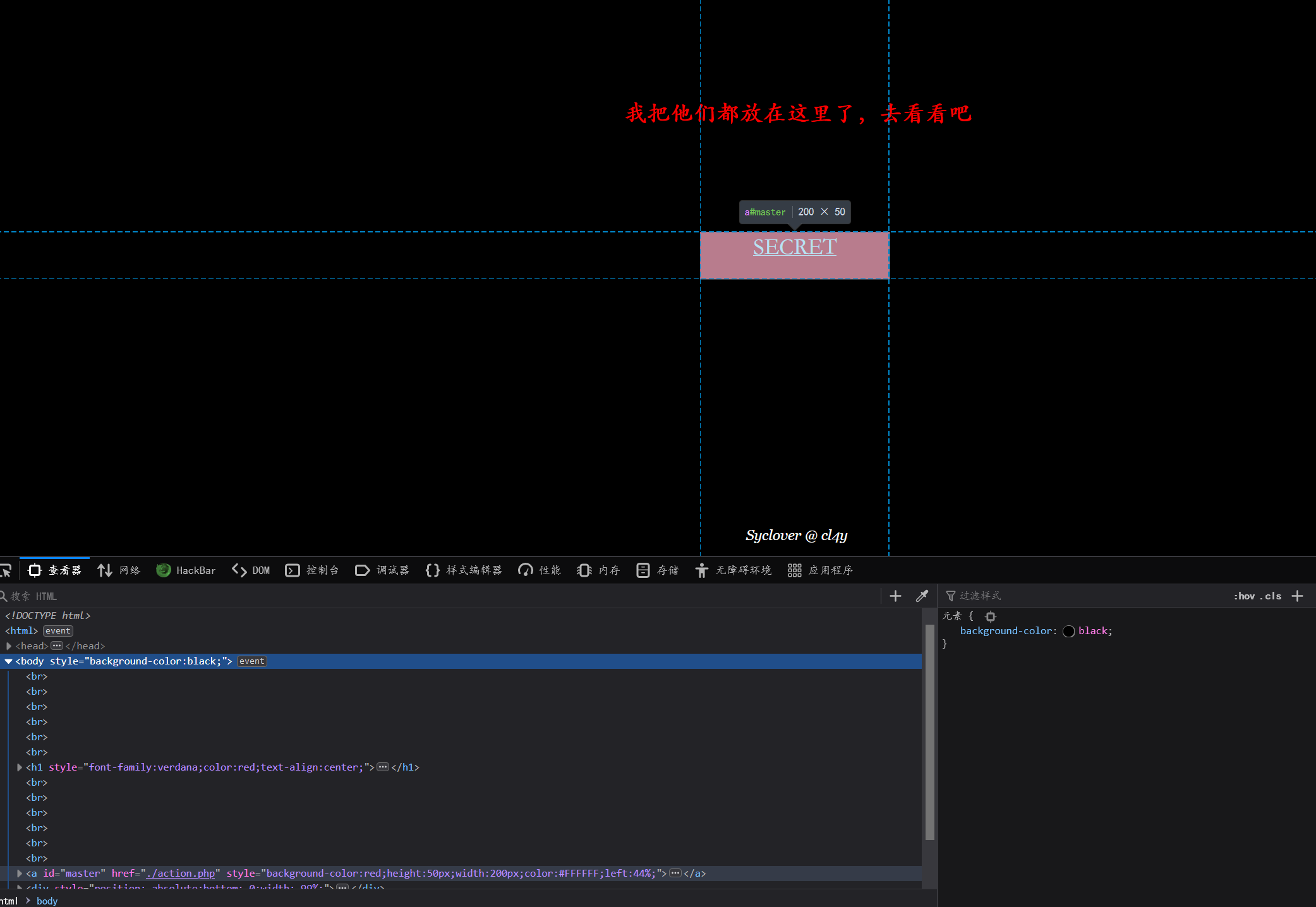Image resolution: width=1316 pixels, height=907 pixels.
Task: Click the 'Syclover @ cl4y' footer text
Action: click(x=796, y=536)
